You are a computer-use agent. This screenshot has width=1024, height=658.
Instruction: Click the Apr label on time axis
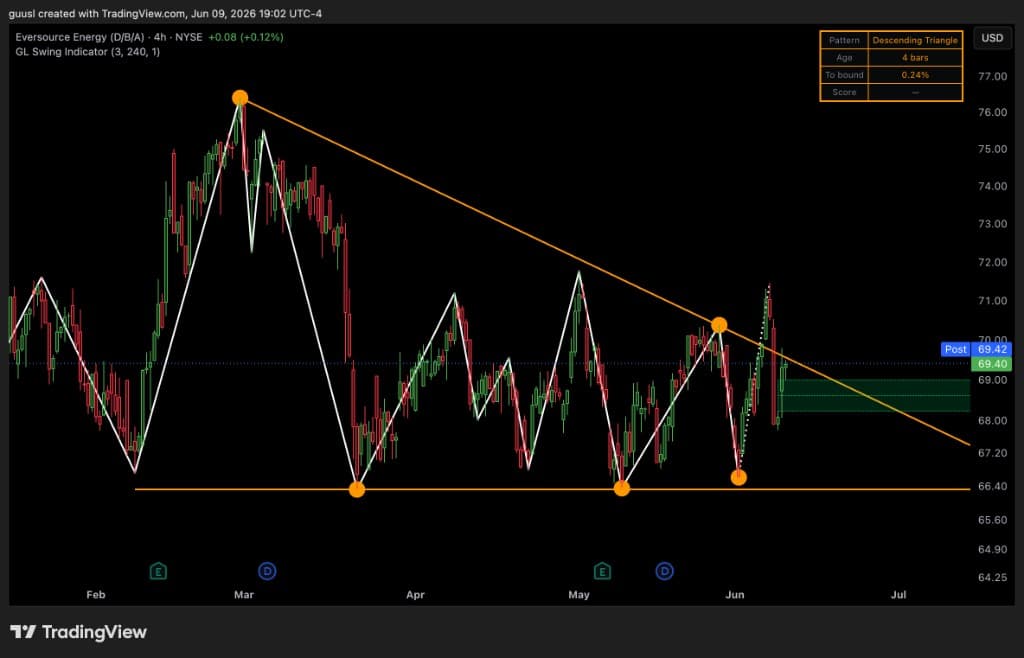tap(415, 595)
